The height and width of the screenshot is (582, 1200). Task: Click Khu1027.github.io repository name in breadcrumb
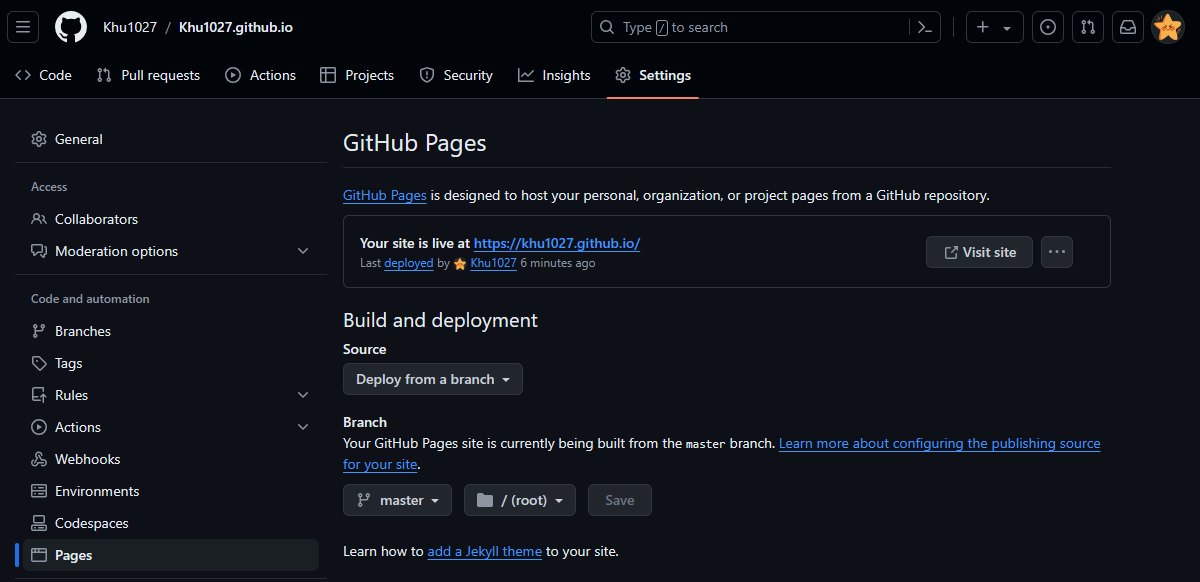[236, 27]
